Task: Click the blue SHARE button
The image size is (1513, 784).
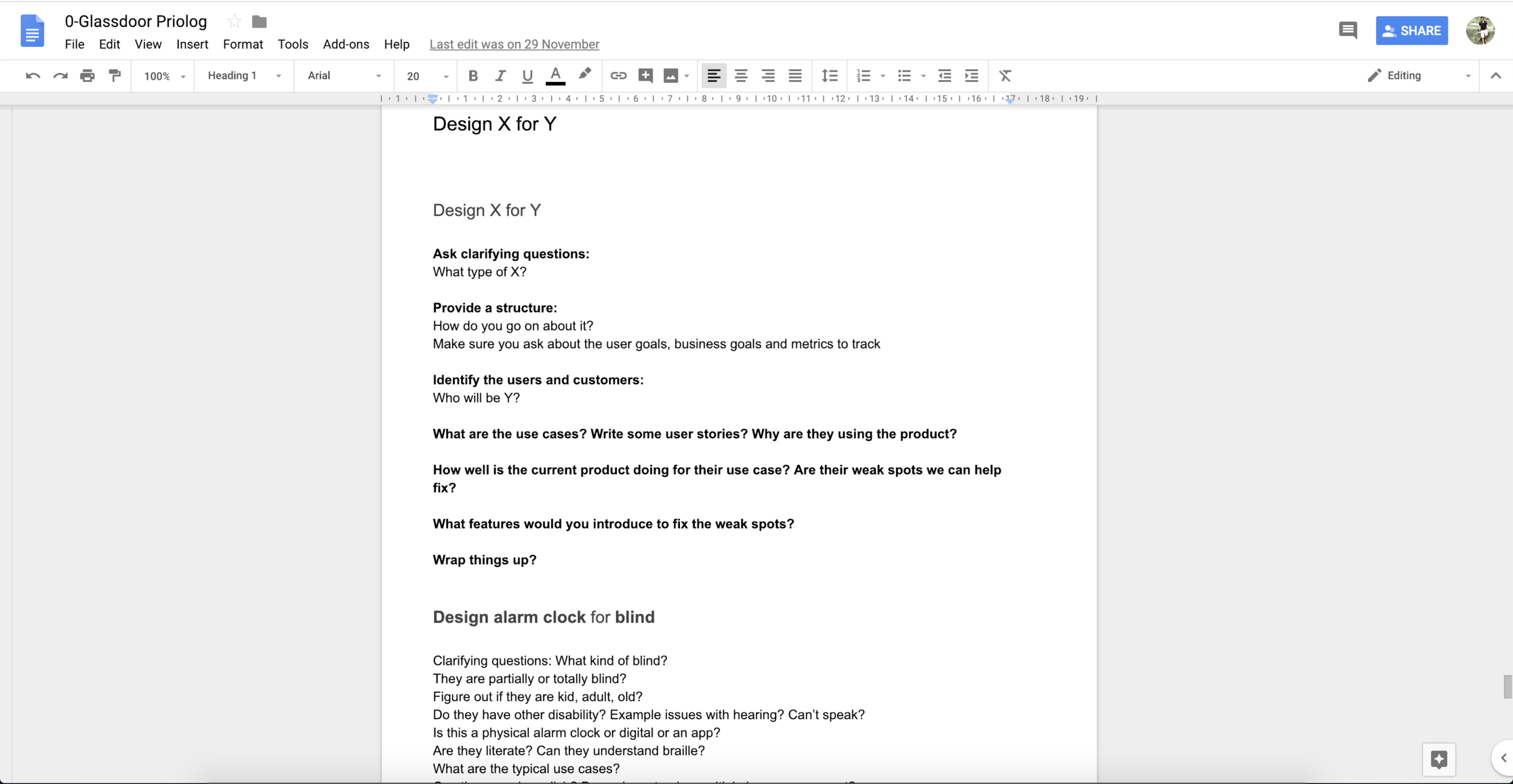Action: coord(1411,30)
